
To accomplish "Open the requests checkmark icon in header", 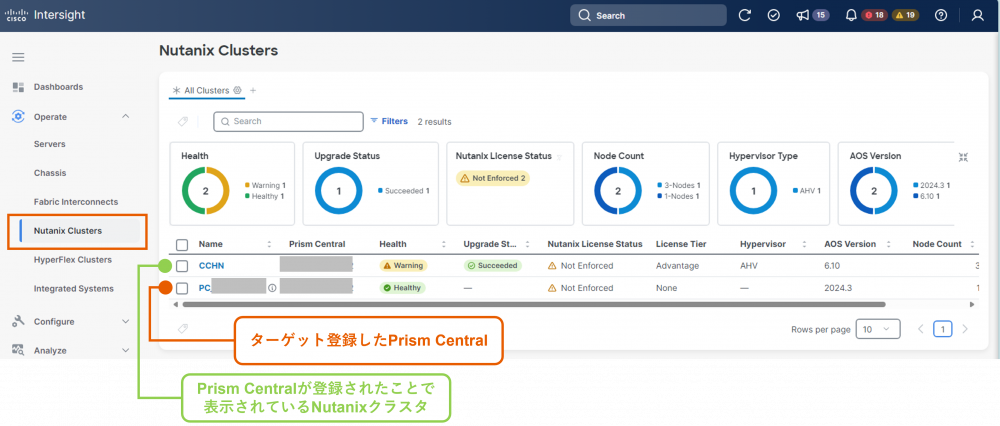I will point(774,15).
